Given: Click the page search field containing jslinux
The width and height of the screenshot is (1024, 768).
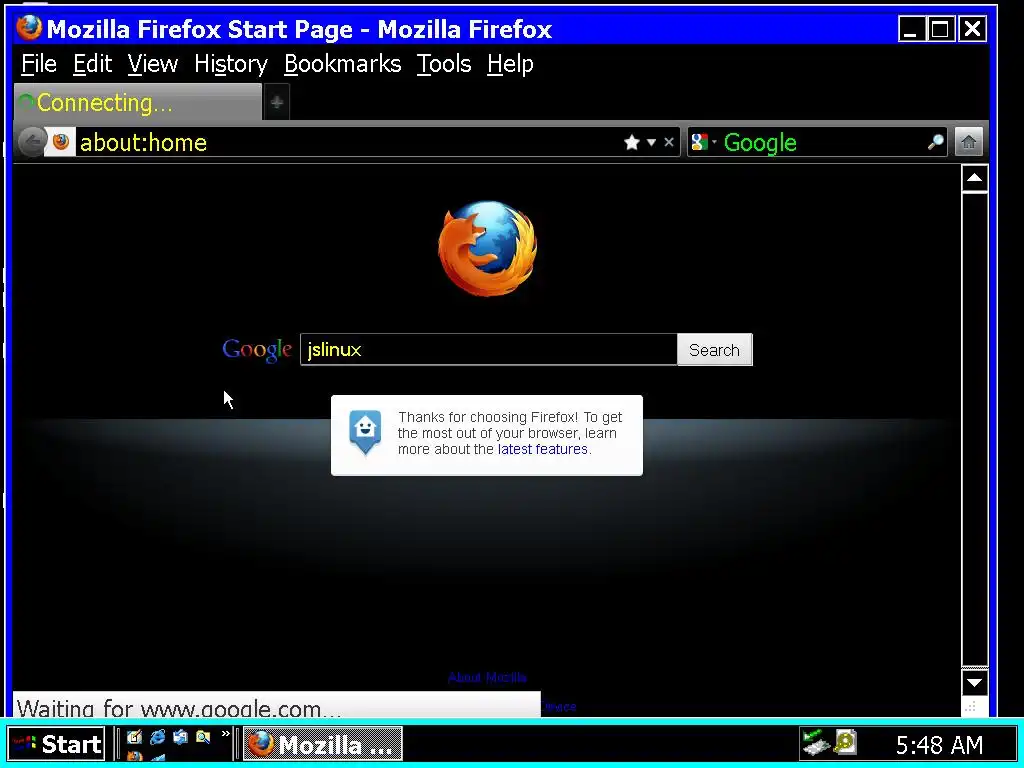Looking at the screenshot, I should click(x=488, y=349).
